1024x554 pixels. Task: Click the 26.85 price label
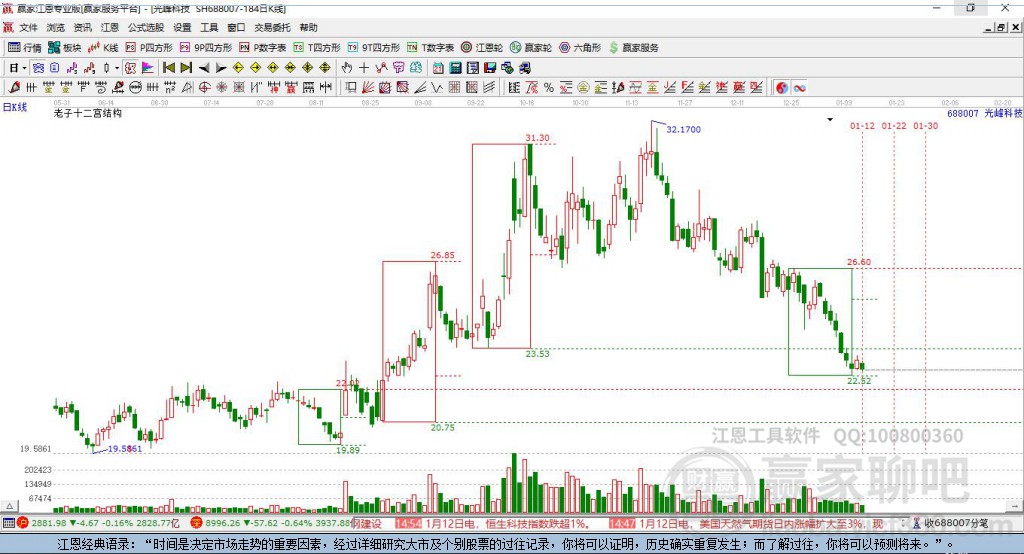442,255
